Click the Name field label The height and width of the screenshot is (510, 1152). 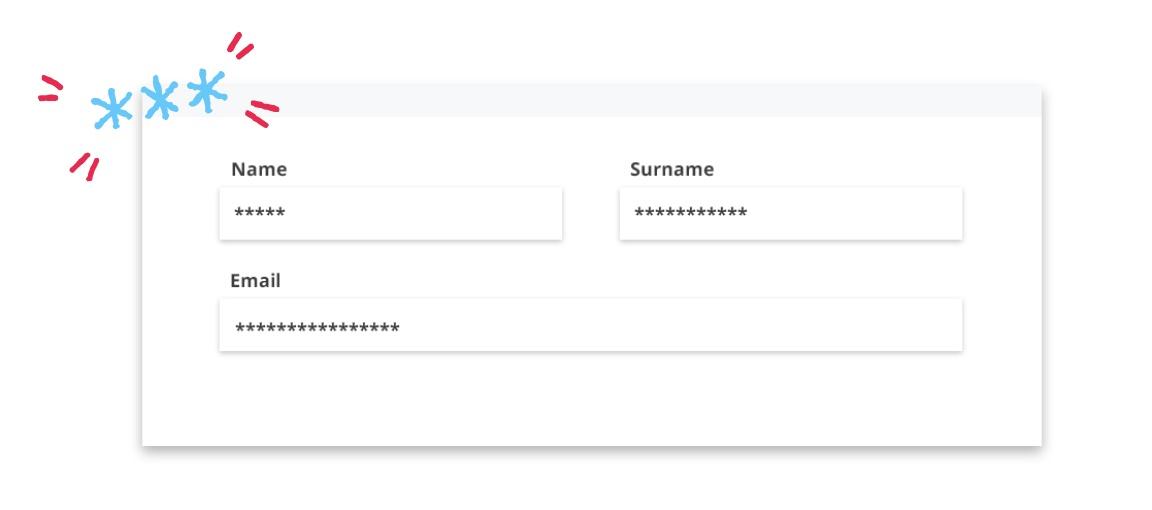(259, 169)
